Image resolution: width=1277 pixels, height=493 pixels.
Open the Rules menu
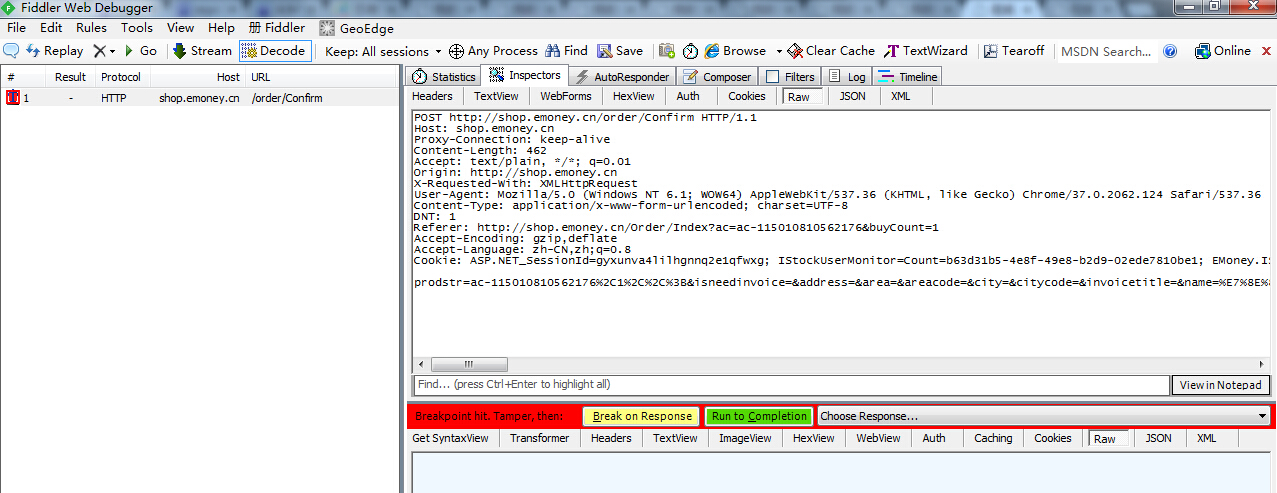click(92, 28)
